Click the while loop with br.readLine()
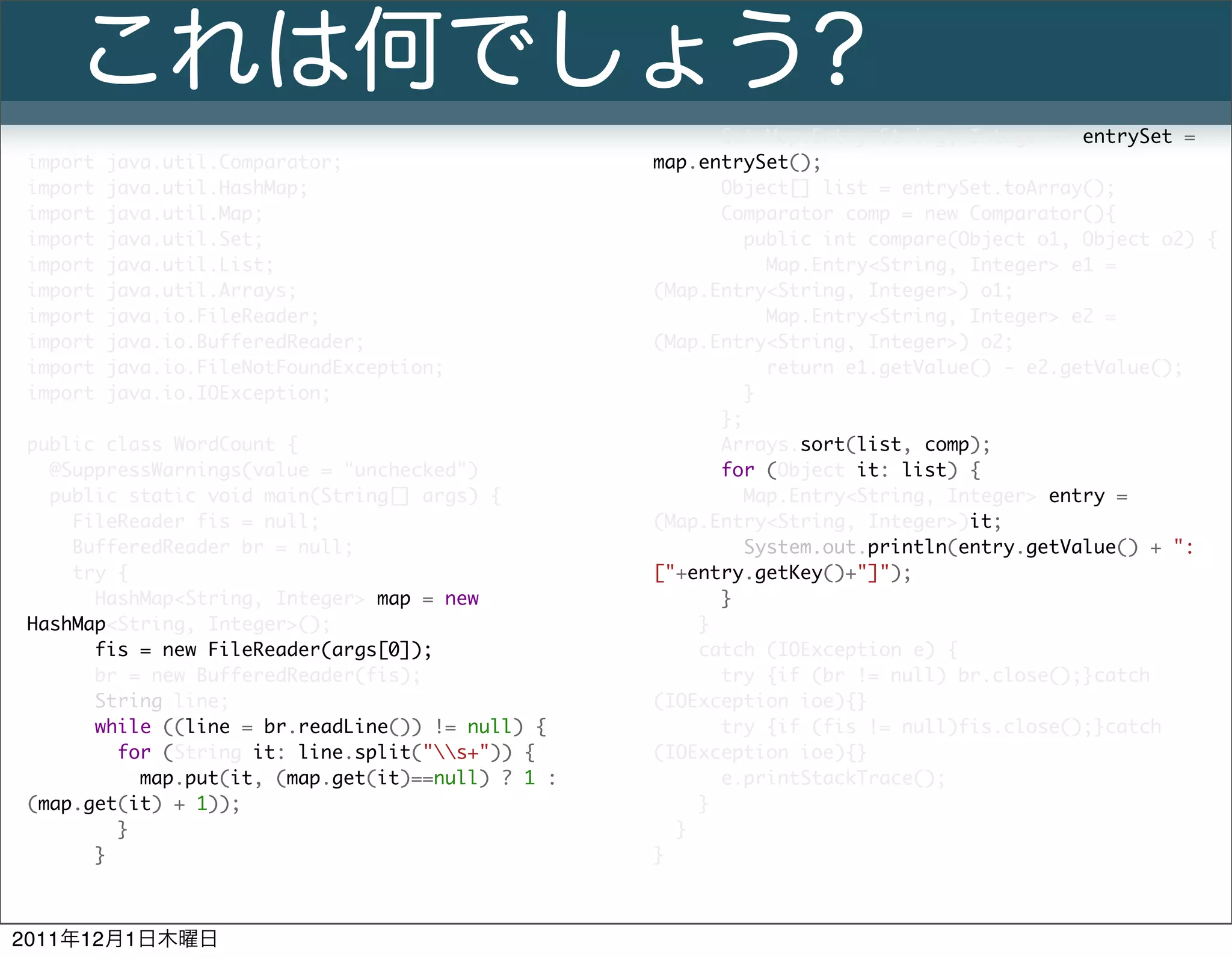The image size is (1232, 958). [320, 727]
